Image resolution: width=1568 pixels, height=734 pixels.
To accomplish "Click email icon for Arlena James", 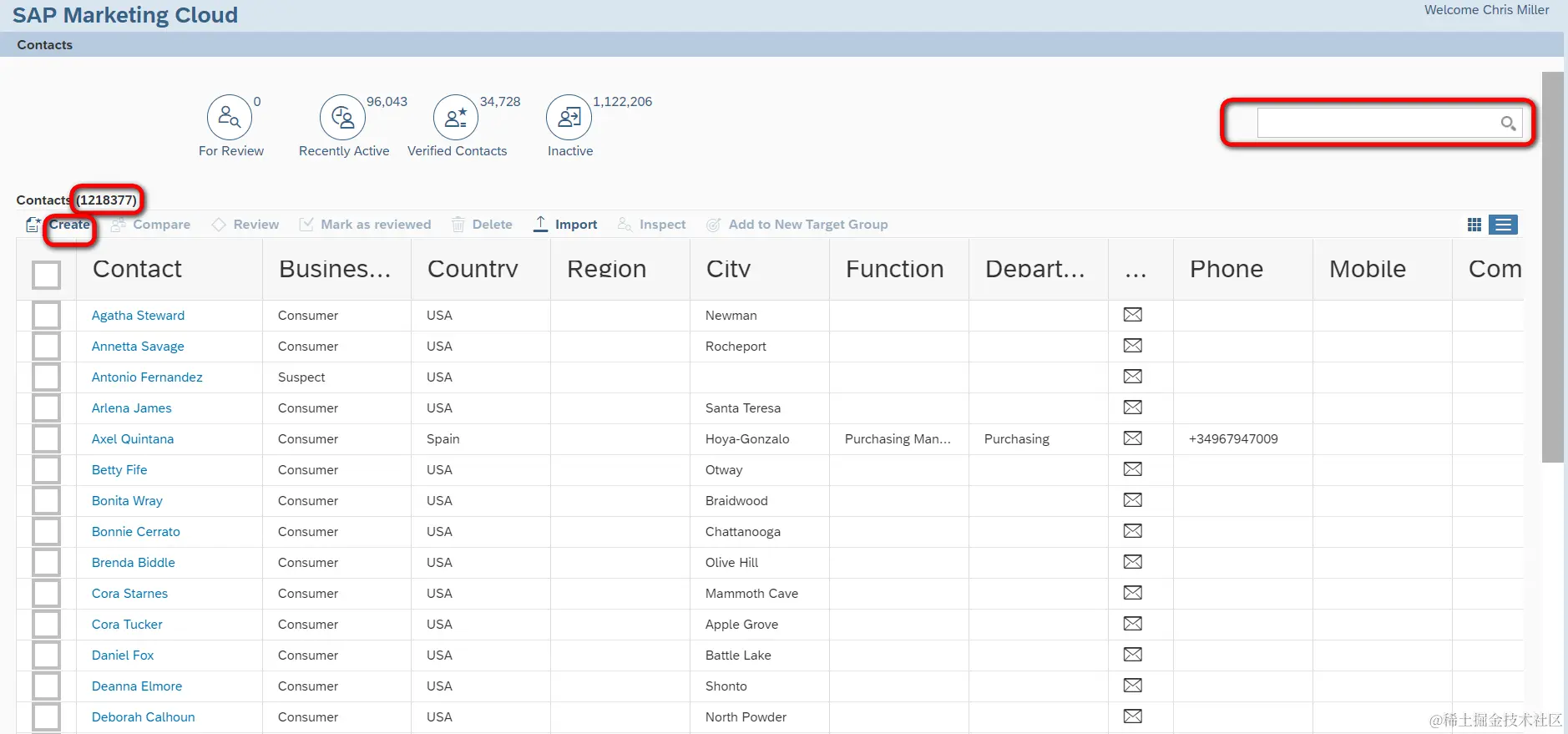I will pos(1132,407).
